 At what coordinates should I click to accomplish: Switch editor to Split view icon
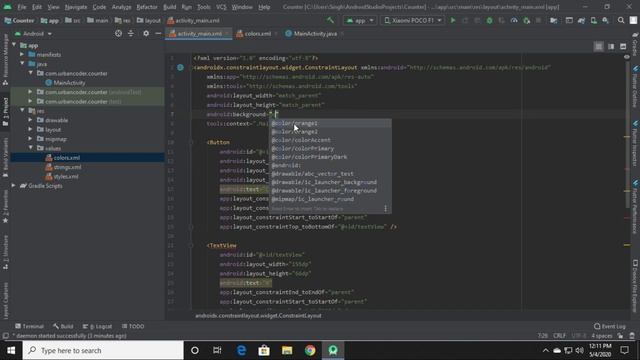pos(611,47)
